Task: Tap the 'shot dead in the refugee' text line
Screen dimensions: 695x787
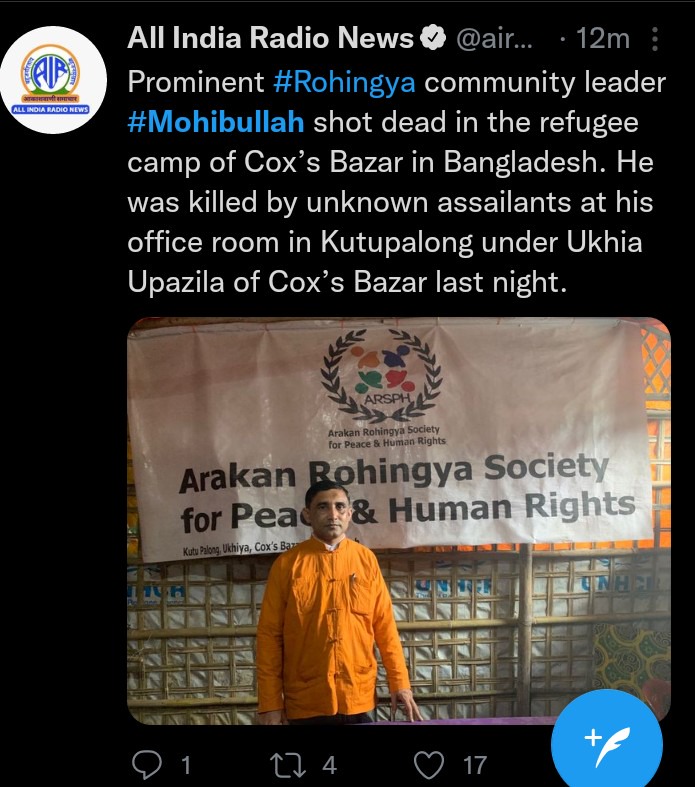Action: (x=476, y=122)
